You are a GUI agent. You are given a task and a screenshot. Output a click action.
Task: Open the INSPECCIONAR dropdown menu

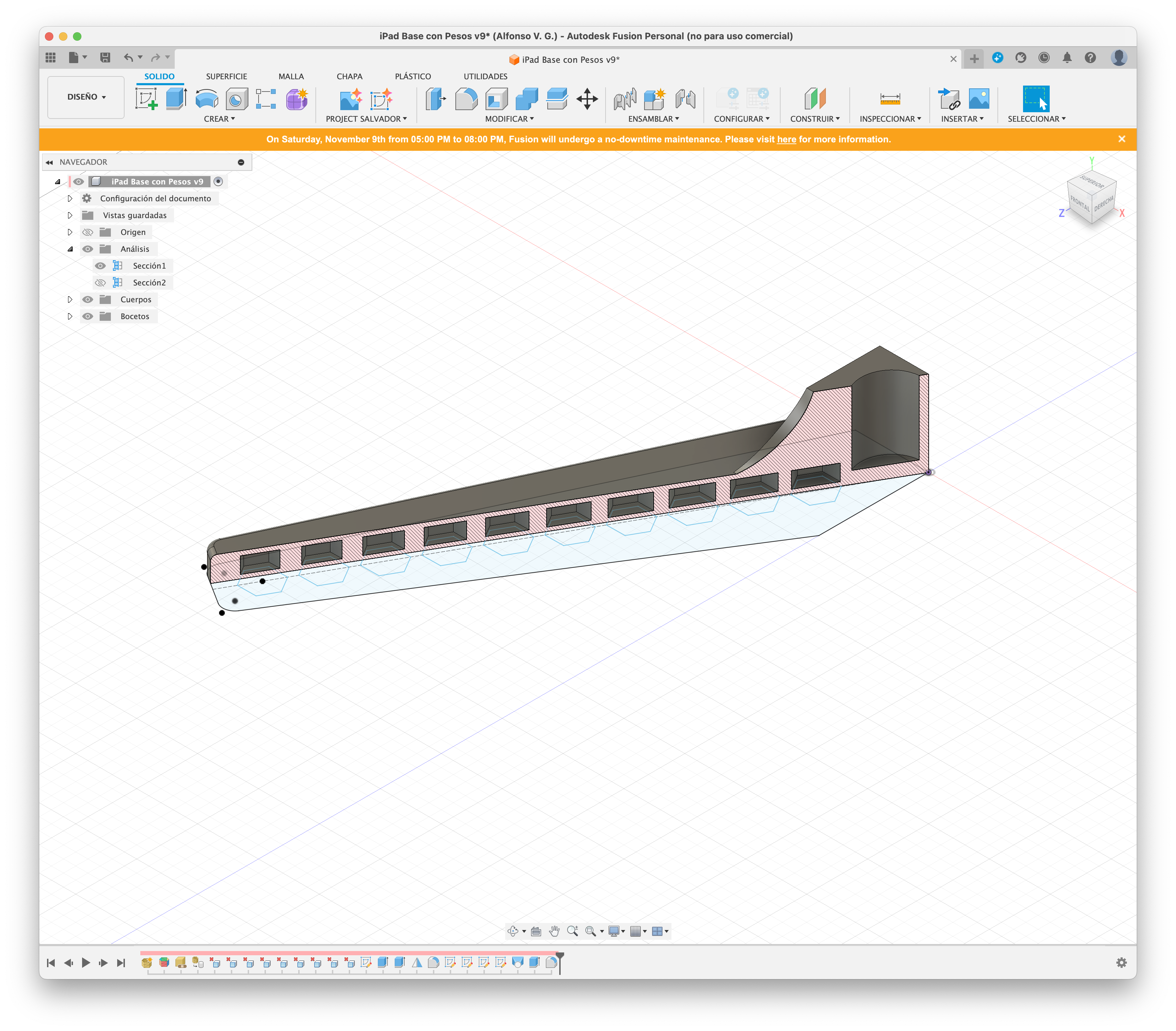point(890,119)
